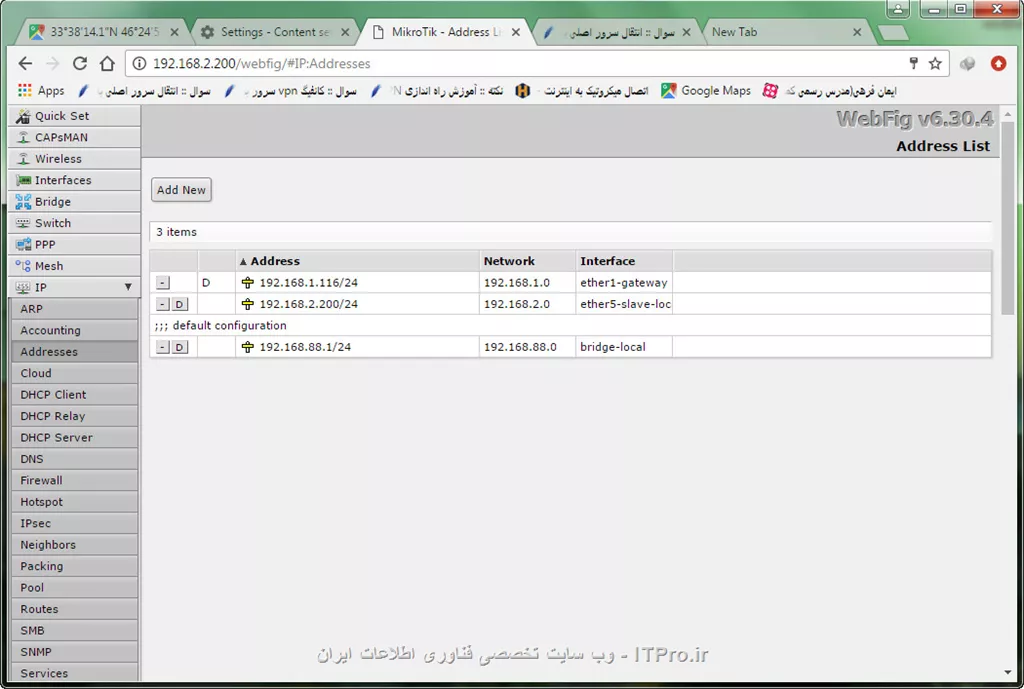Open Apps bookmarks shortcut
Image resolution: width=1024 pixels, height=689 pixels.
[x=41, y=91]
